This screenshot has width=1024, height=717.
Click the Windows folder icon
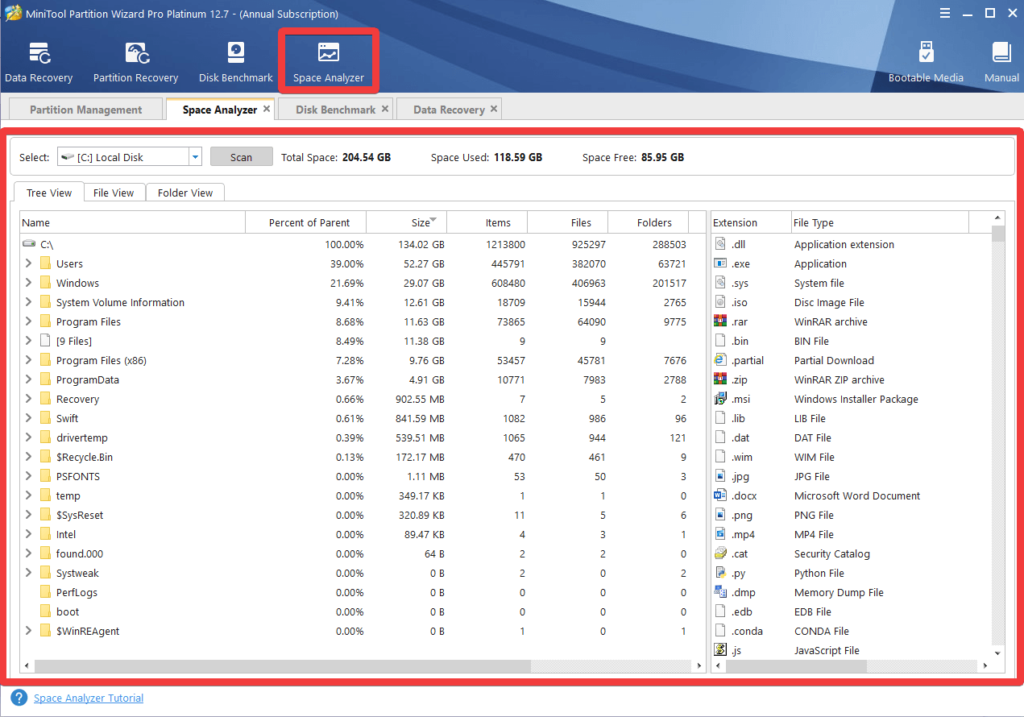[45, 283]
